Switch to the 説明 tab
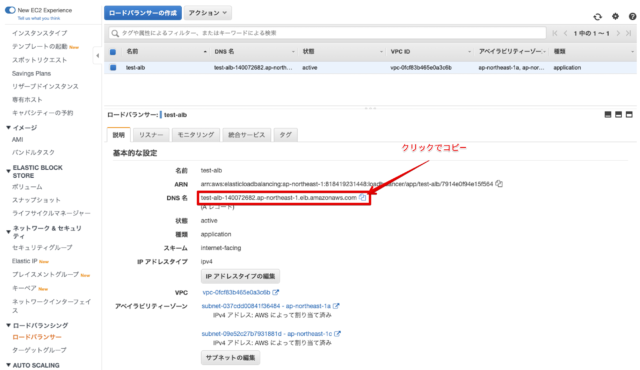Viewport: 640px width, 370px height. point(119,135)
